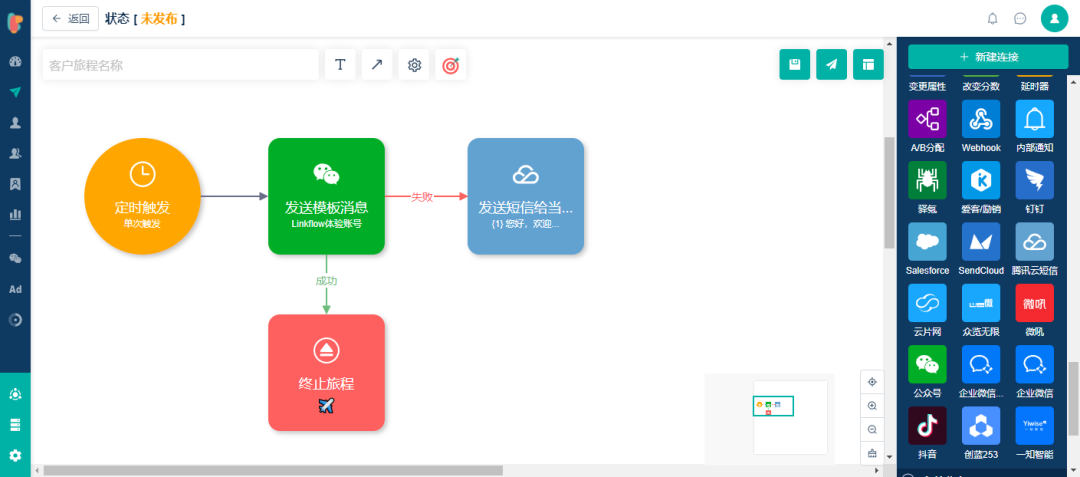The width and height of the screenshot is (1080, 477).
Task: Open the template layout button
Action: tap(868, 65)
